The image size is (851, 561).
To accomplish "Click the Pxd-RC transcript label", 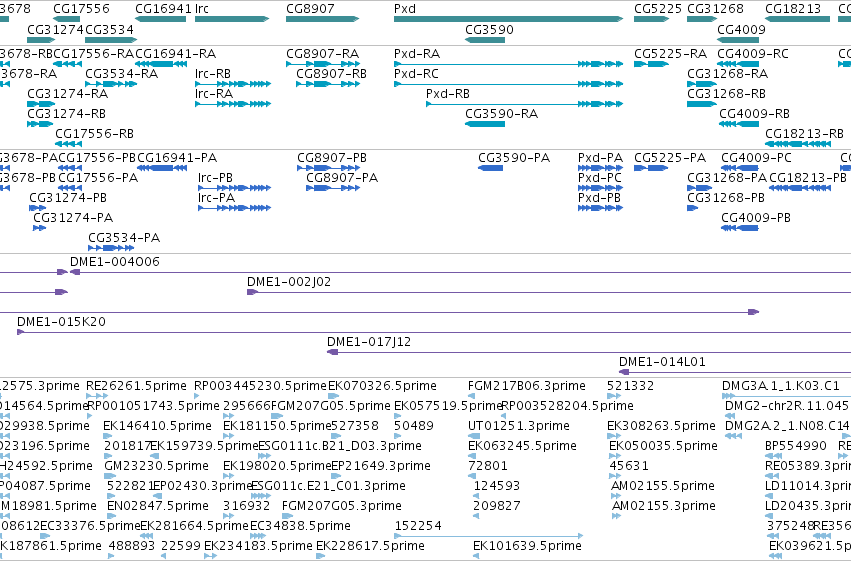I will point(416,74).
